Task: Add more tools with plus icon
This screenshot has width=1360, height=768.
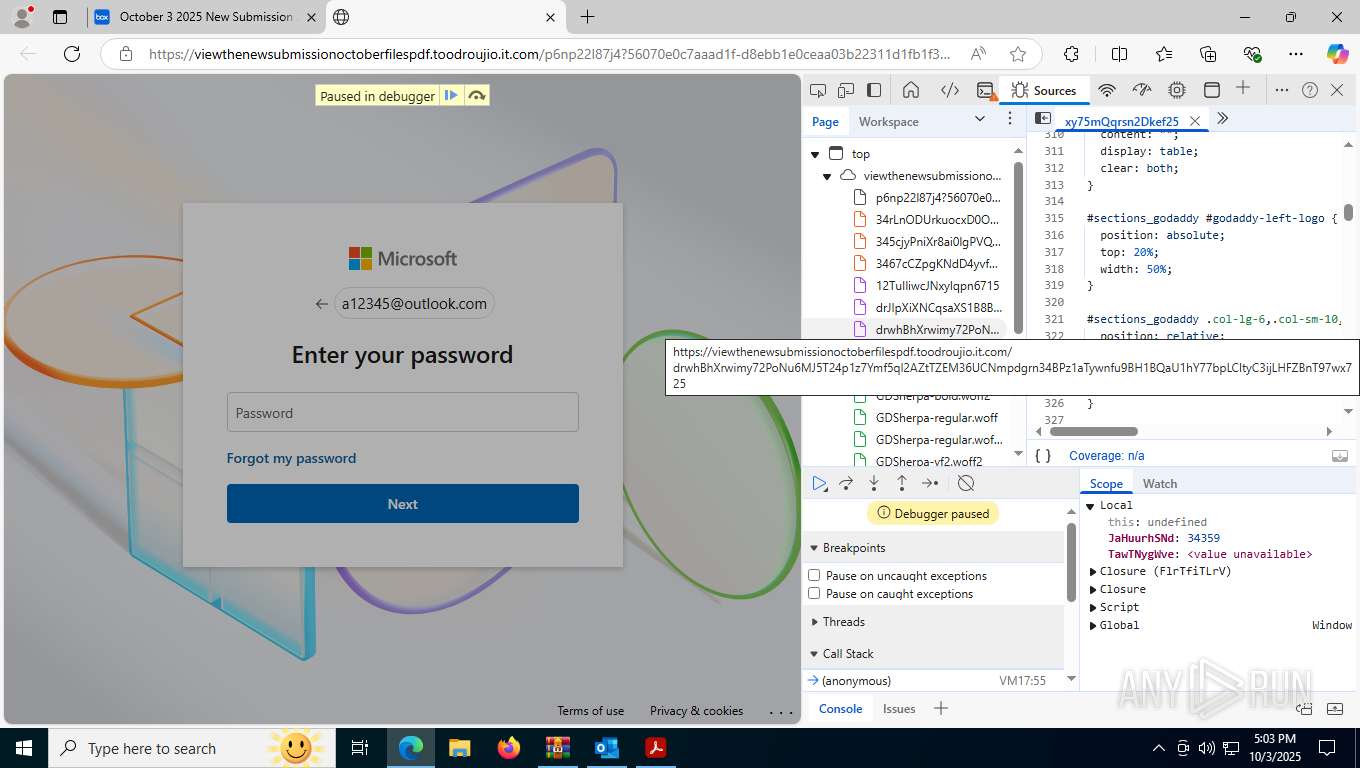Action: click(1243, 88)
